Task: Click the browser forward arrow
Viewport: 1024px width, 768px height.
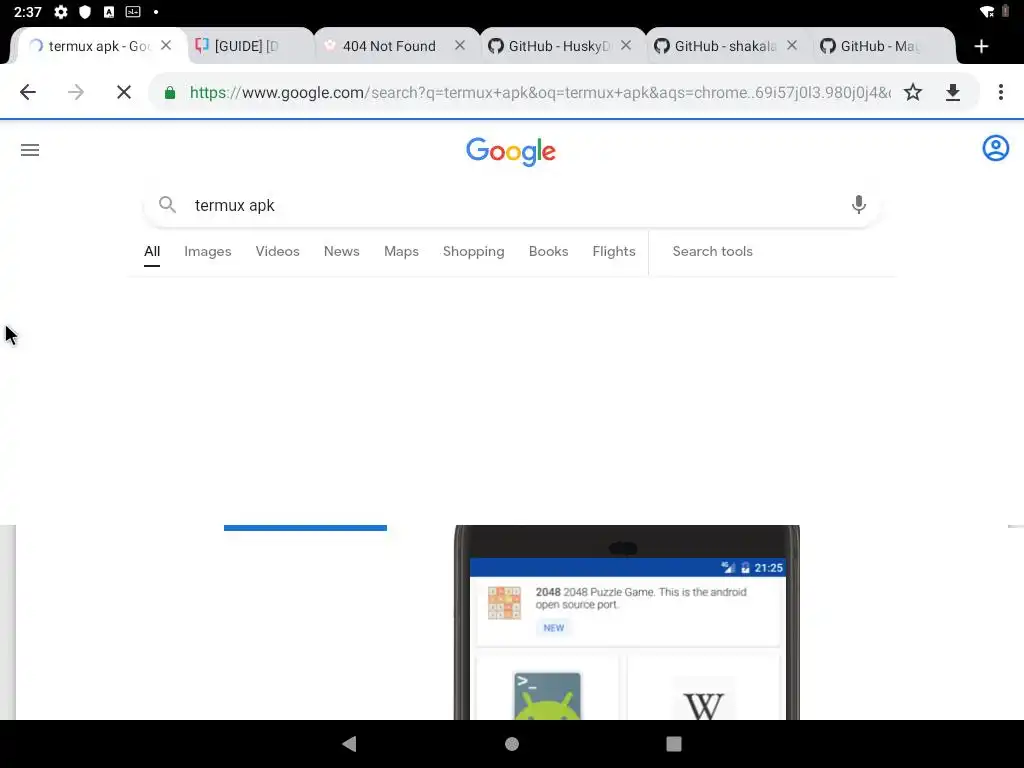Action: 76,92
